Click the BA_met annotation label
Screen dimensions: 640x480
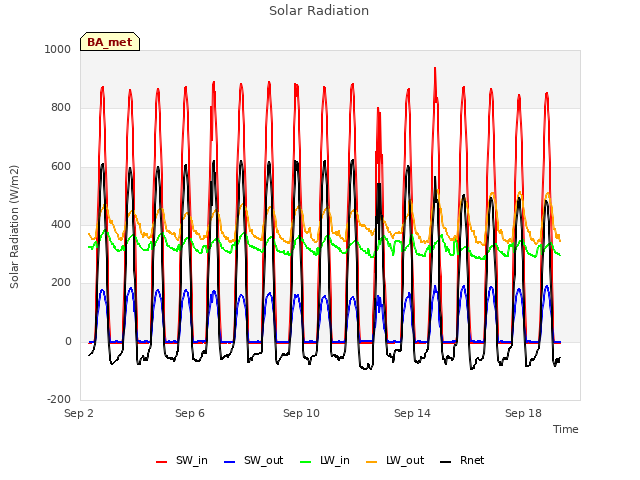pyautogui.click(x=110, y=42)
